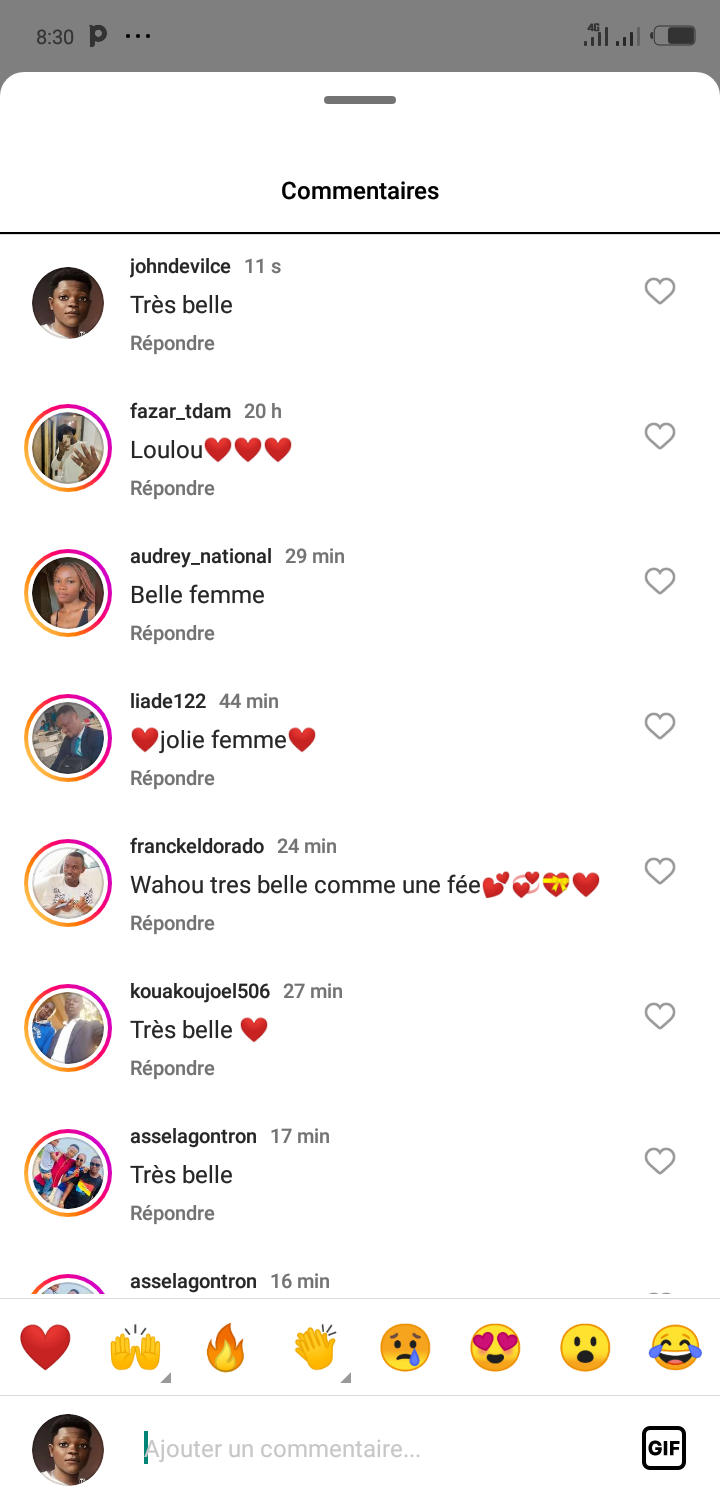
Task: Tap the raised hands emoji reaction
Action: point(135,1347)
